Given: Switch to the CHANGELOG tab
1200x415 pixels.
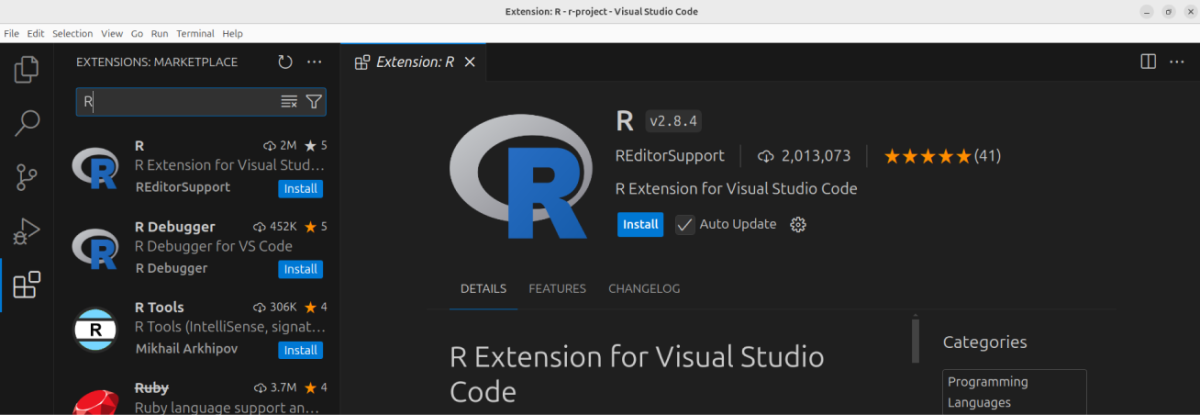Looking at the screenshot, I should (x=644, y=289).
